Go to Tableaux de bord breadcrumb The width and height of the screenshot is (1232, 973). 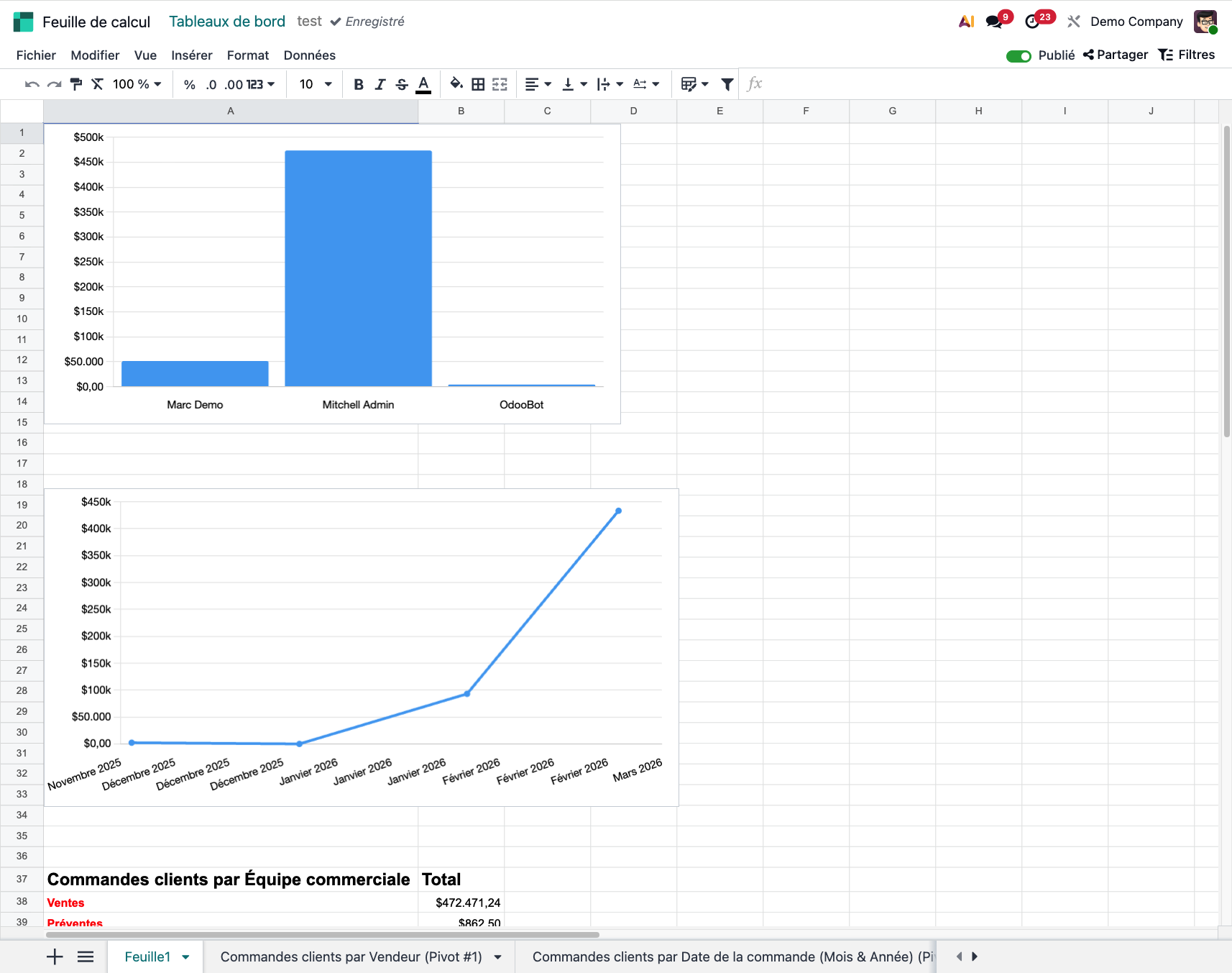pos(227,22)
